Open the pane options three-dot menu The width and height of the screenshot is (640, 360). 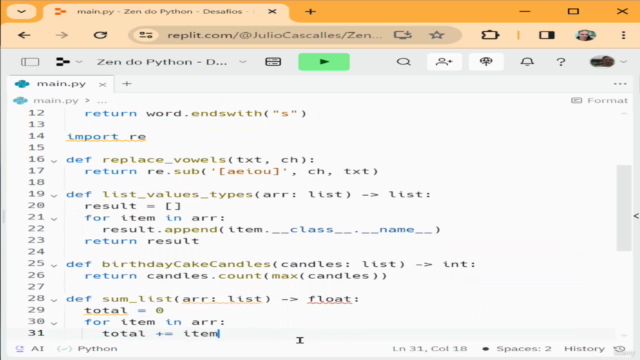[620, 84]
